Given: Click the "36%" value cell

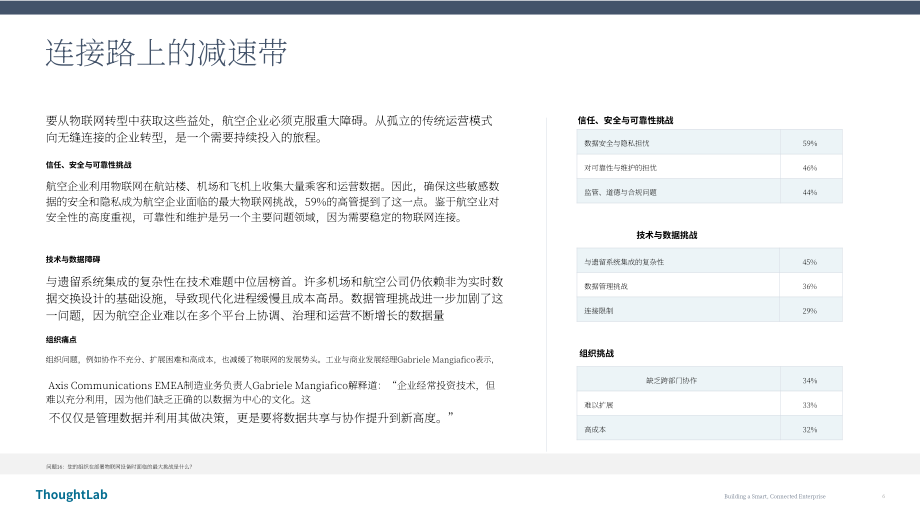Looking at the screenshot, I should pyautogui.click(x=811, y=286).
